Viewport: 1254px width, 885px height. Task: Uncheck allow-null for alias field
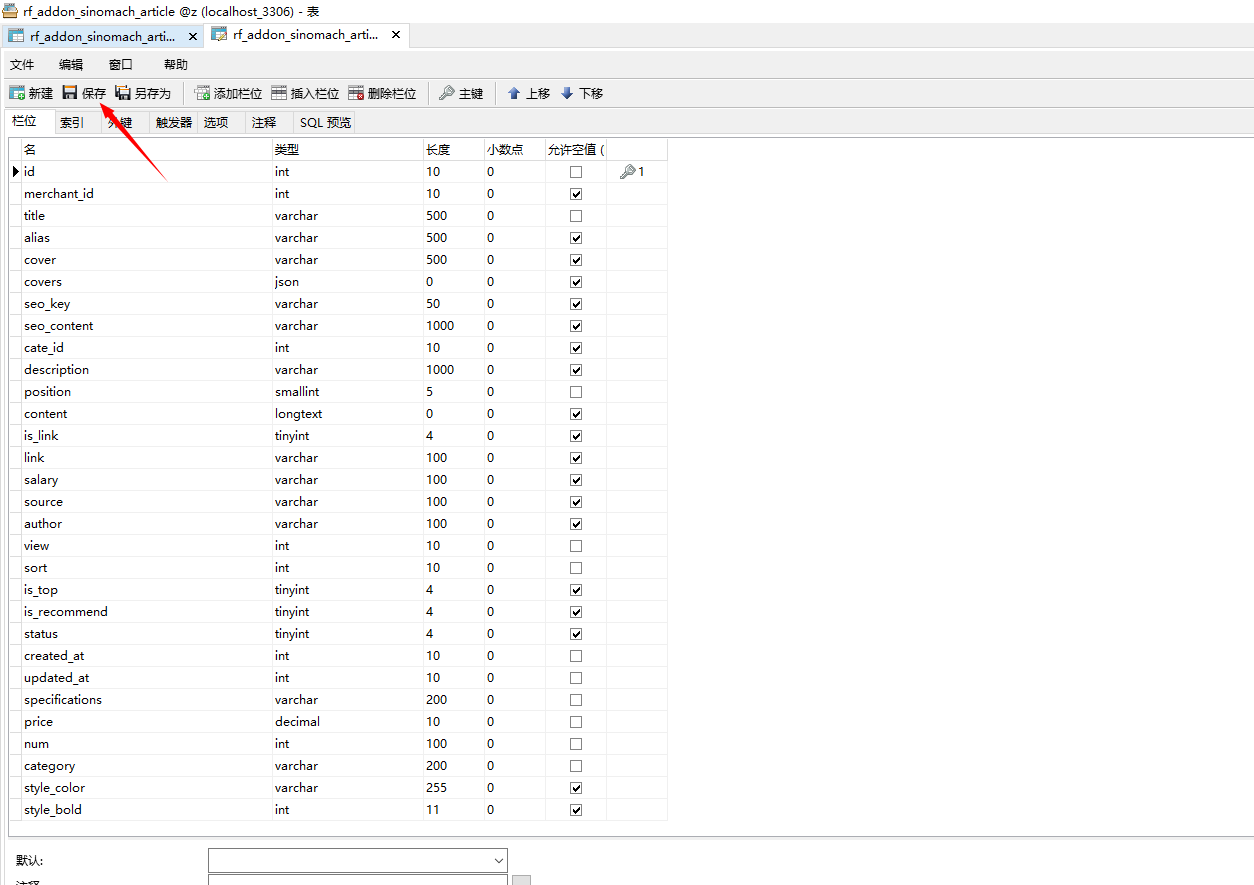tap(576, 238)
